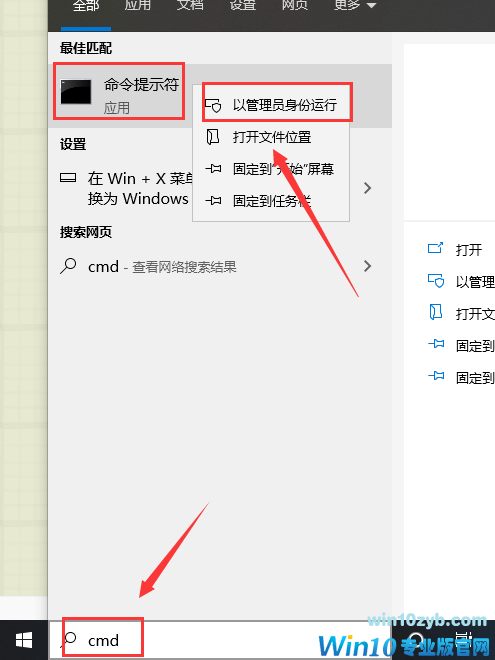This screenshot has width=495, height=660.
Task: Choose 打开文件位置 from context menu
Action: [271, 137]
